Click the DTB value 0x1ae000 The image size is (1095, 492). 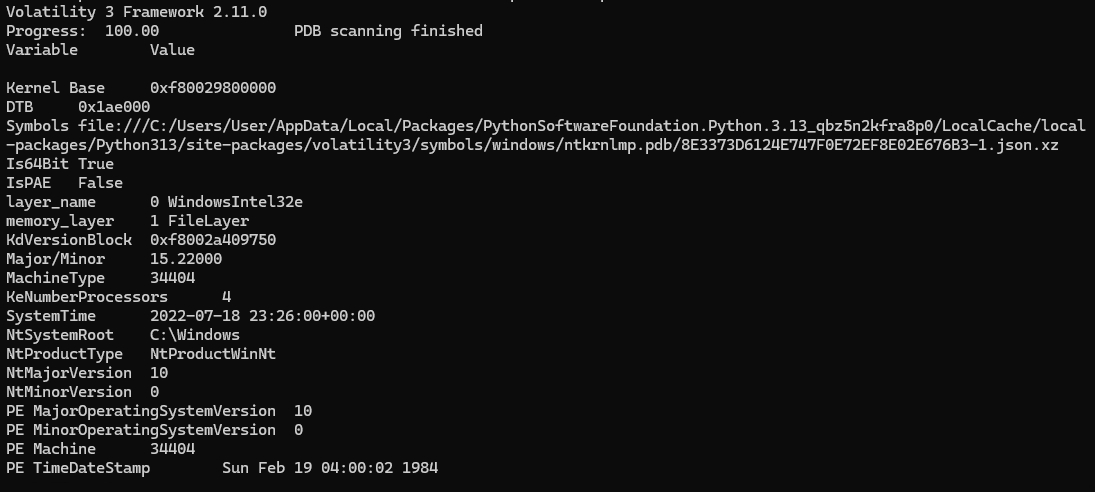click(x=114, y=107)
